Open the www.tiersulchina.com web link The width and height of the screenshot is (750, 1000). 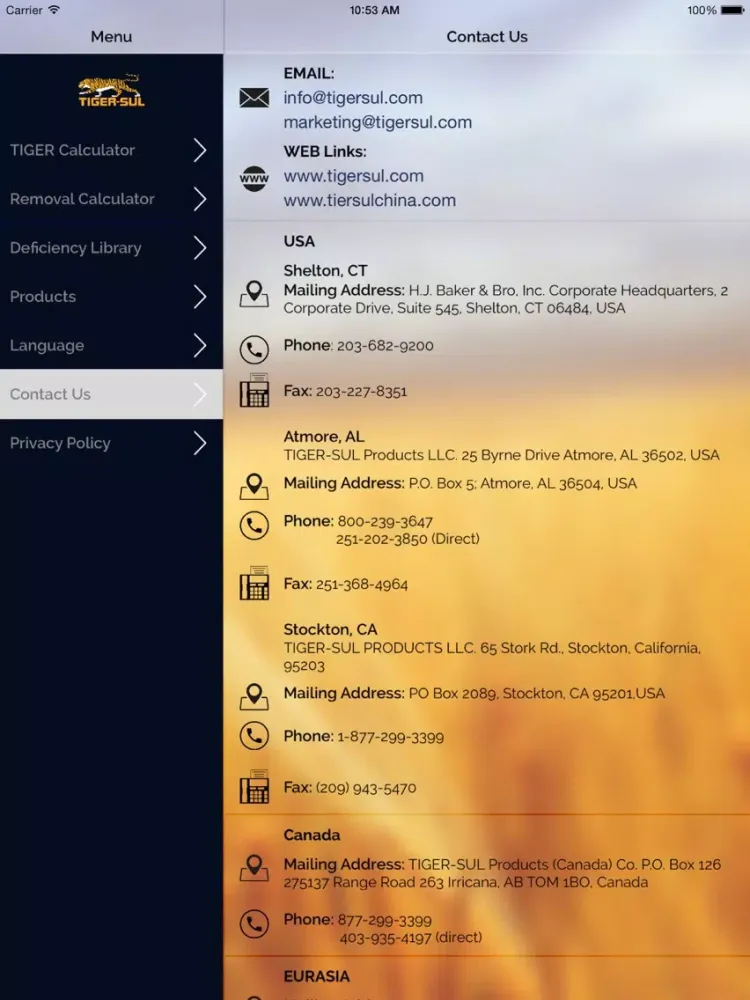[x=370, y=200]
